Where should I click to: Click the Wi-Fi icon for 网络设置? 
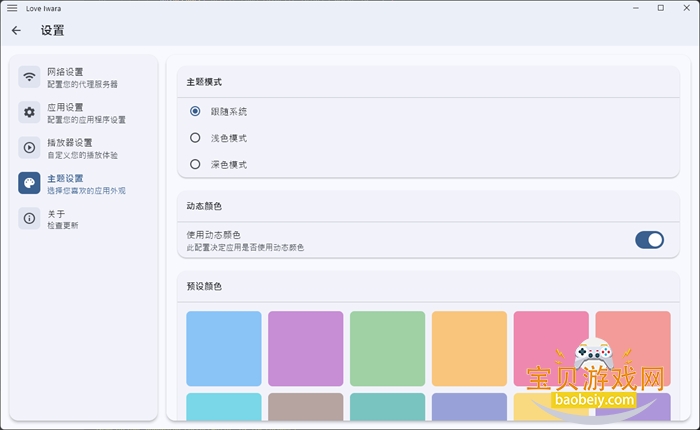click(30, 77)
